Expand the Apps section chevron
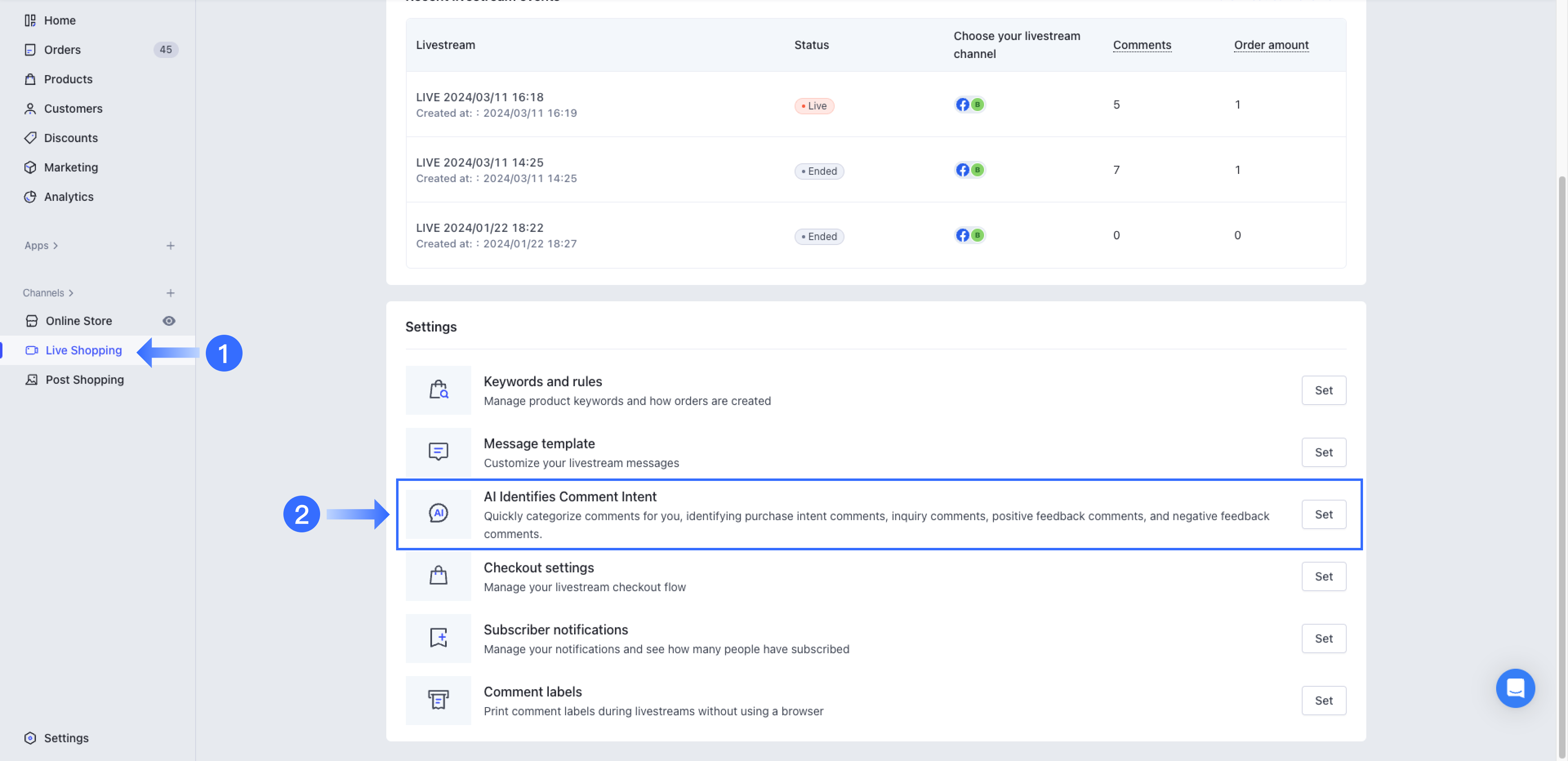Screen dimensions: 1568x761 tap(56, 245)
